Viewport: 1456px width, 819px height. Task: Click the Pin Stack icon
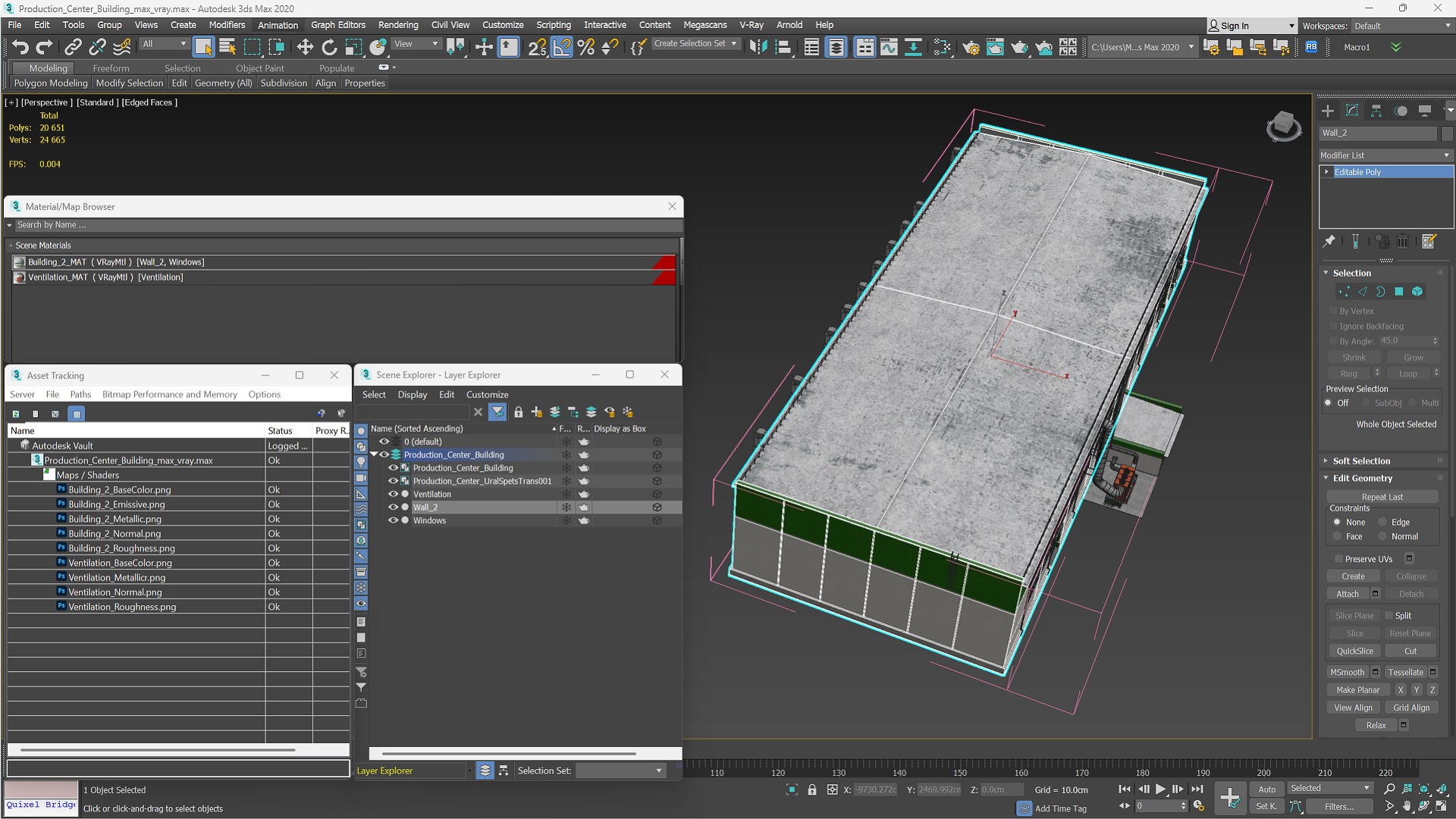point(1329,241)
